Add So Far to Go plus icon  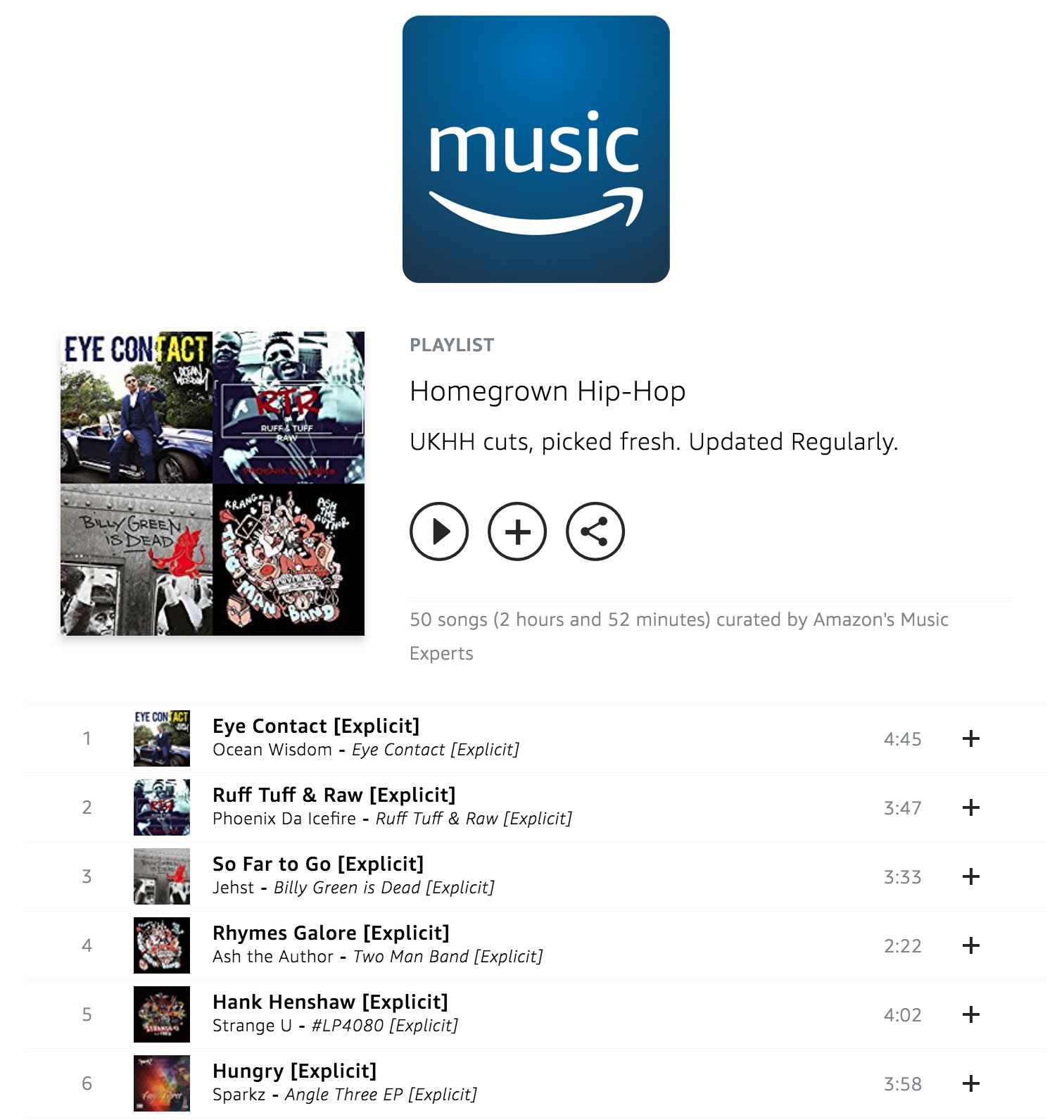pos(971,876)
